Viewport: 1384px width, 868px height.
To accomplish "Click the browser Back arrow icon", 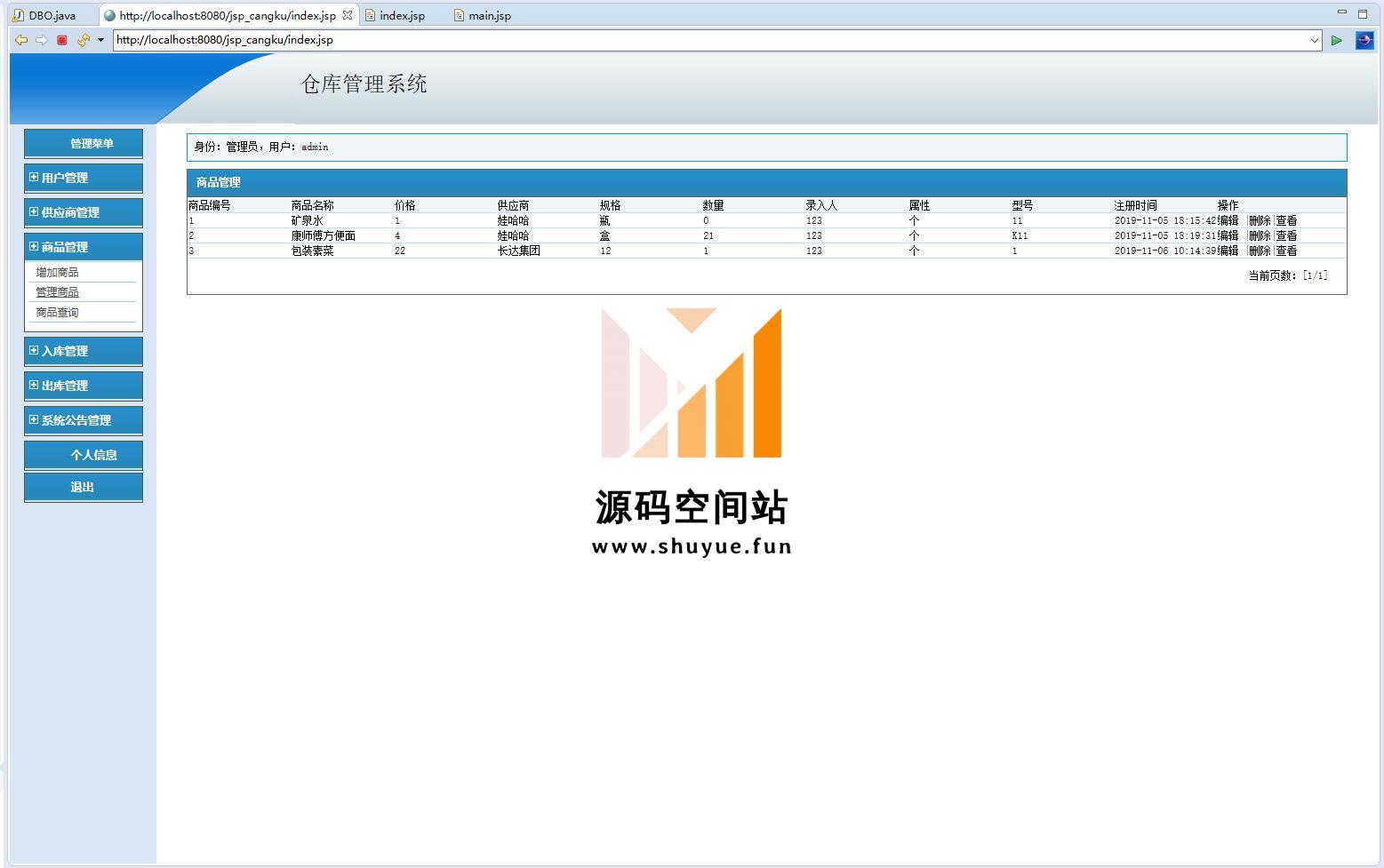I will coord(20,40).
